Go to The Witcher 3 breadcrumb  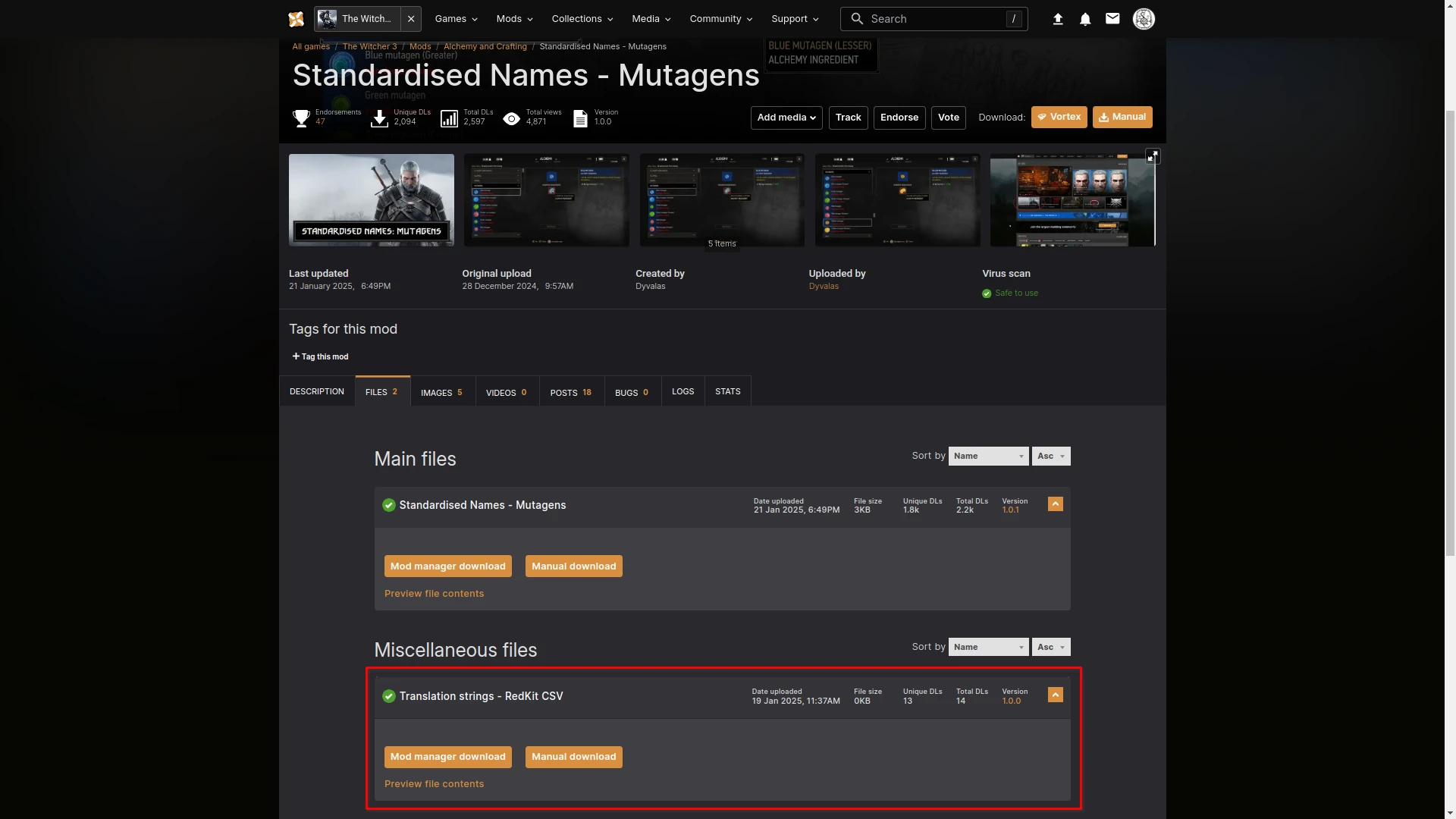coord(369,46)
